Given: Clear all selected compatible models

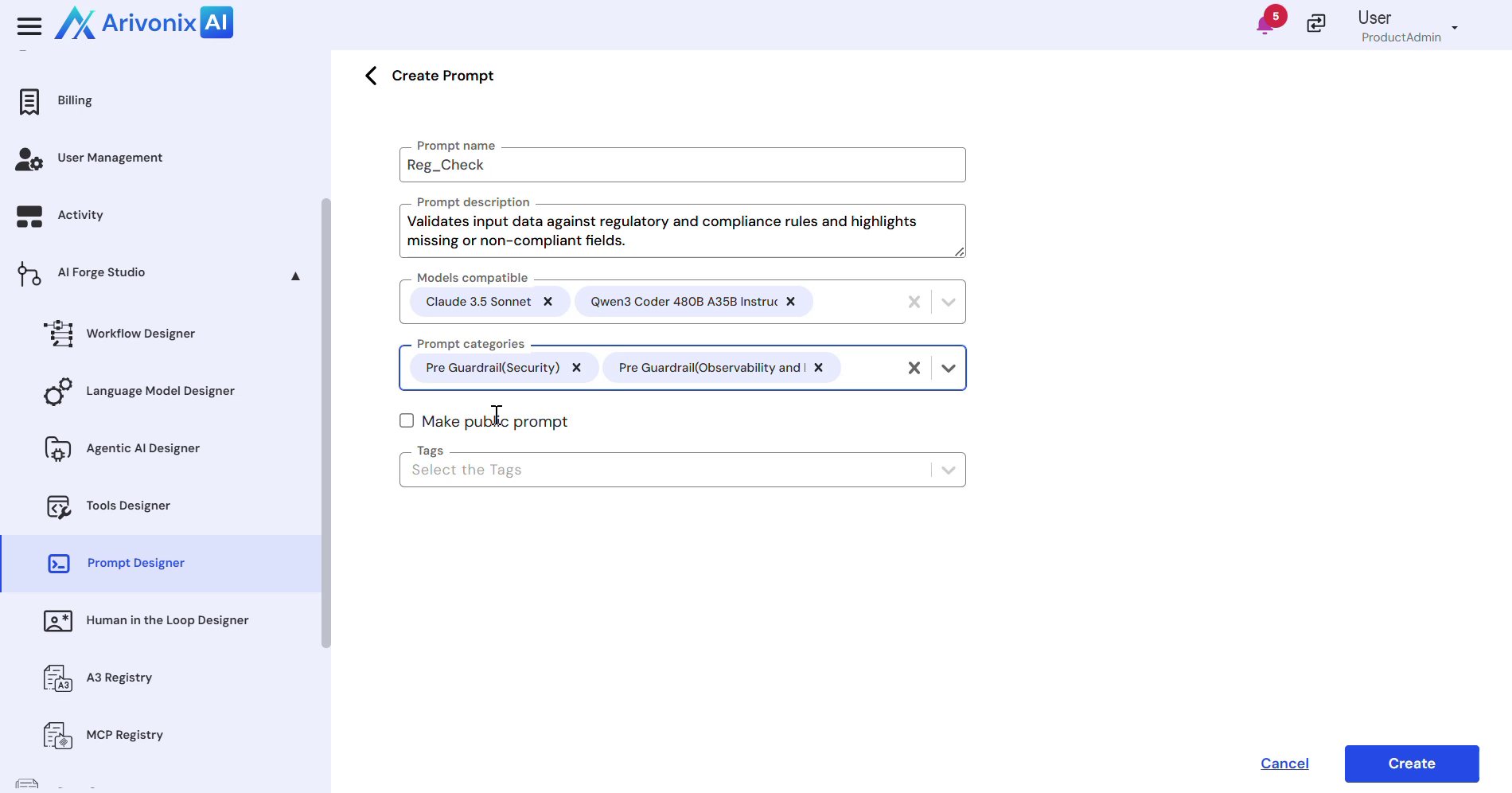Looking at the screenshot, I should click(914, 302).
